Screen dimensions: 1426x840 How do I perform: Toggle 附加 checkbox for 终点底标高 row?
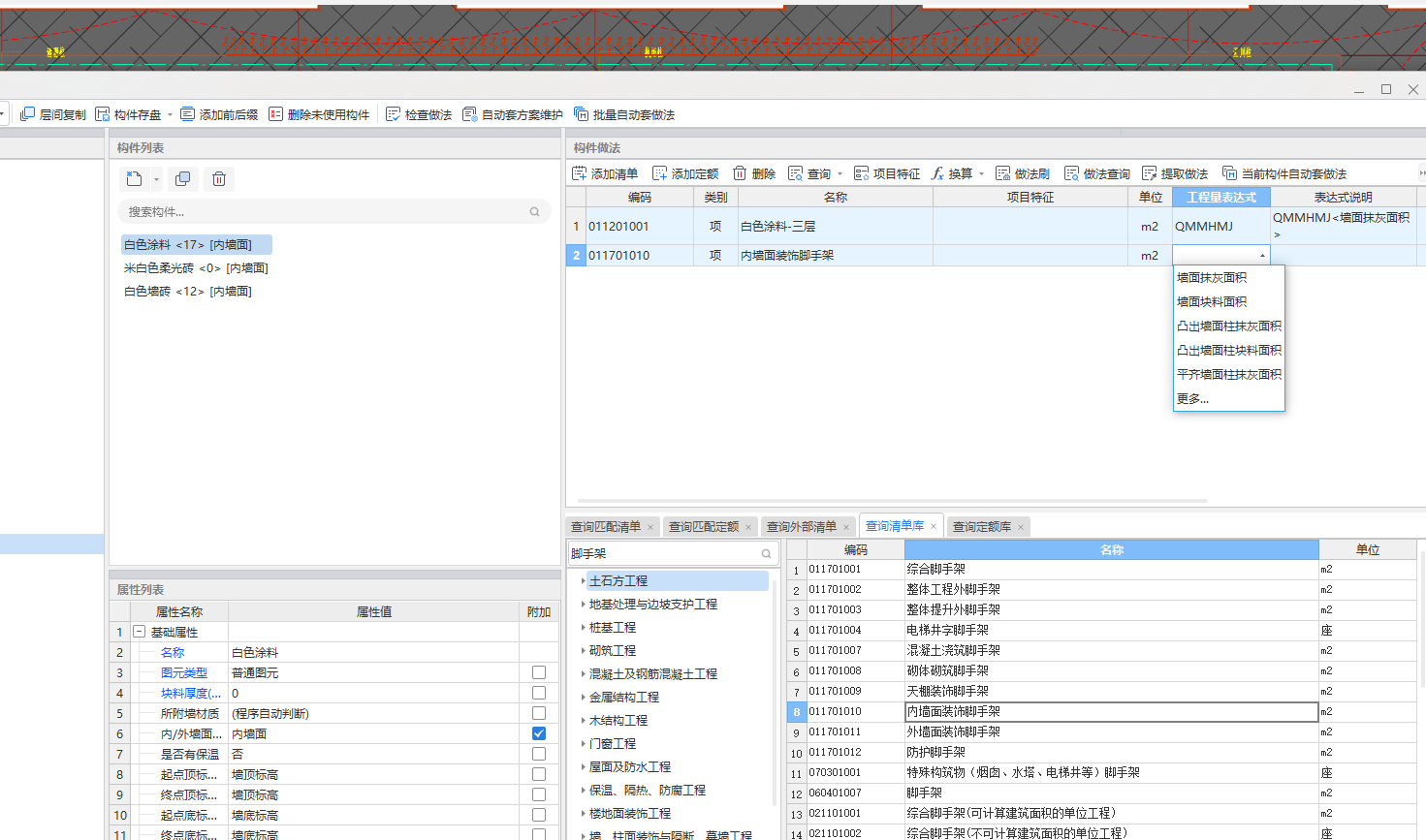pyautogui.click(x=539, y=834)
